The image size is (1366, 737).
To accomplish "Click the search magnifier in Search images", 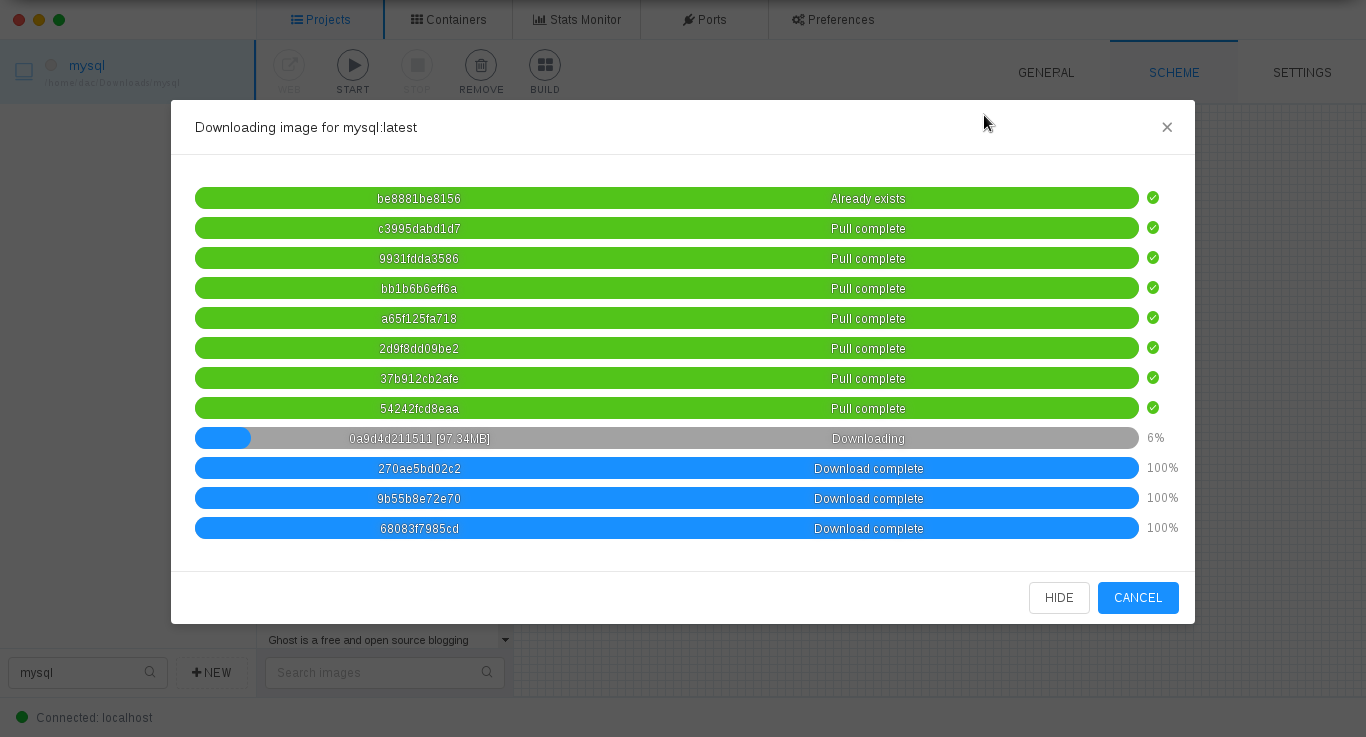I will pos(487,672).
